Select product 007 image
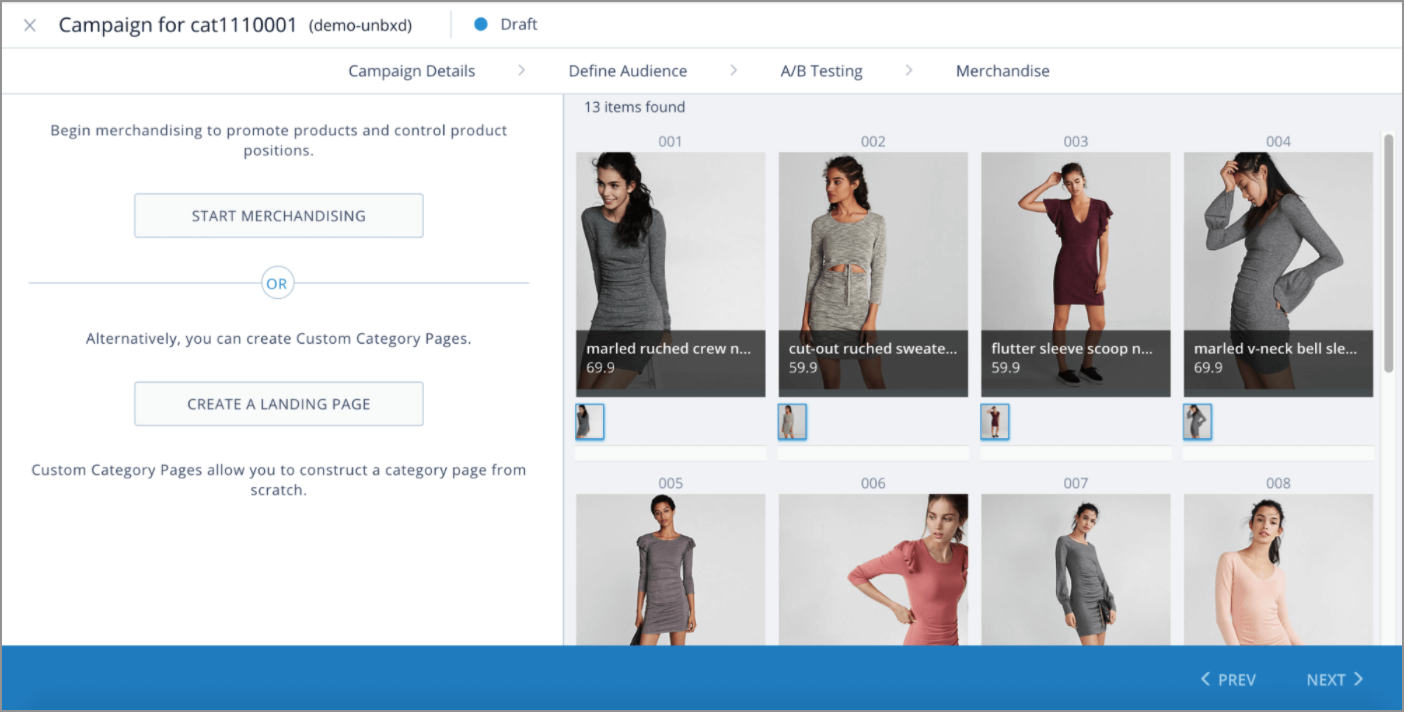 tap(1076, 569)
